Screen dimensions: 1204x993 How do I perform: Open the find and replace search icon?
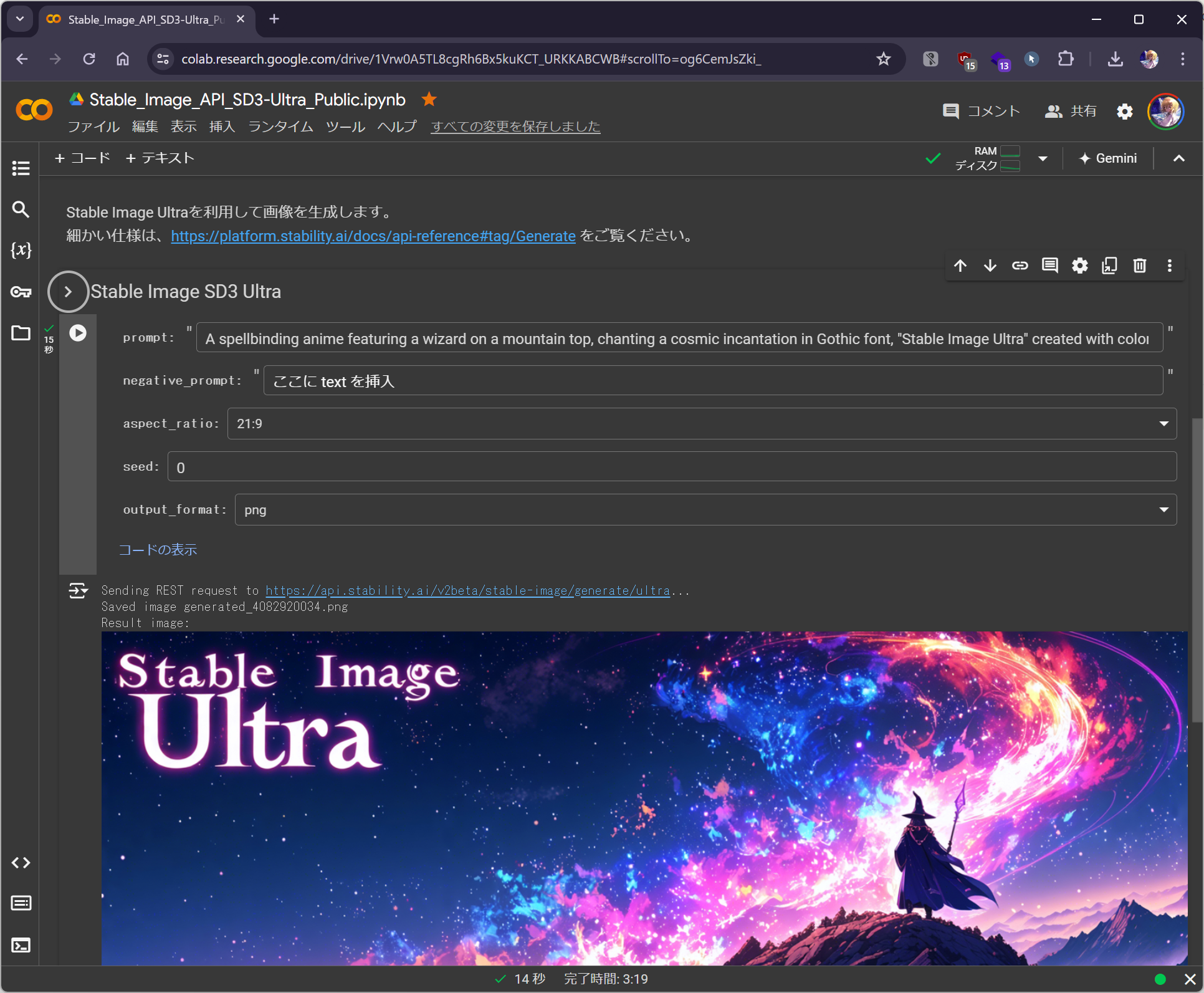click(x=21, y=209)
